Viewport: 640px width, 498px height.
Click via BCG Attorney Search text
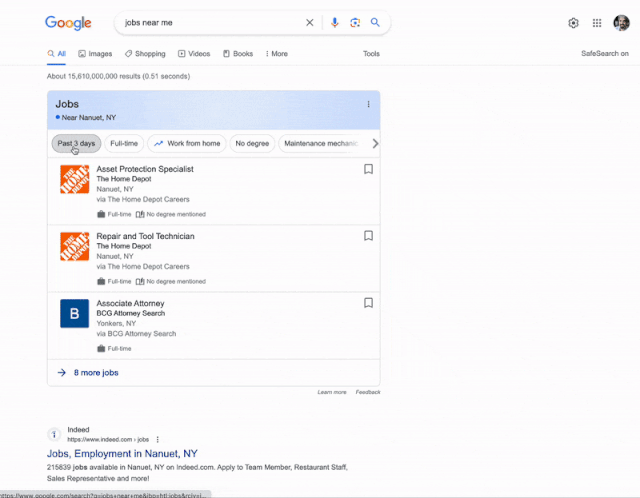(x=136, y=334)
